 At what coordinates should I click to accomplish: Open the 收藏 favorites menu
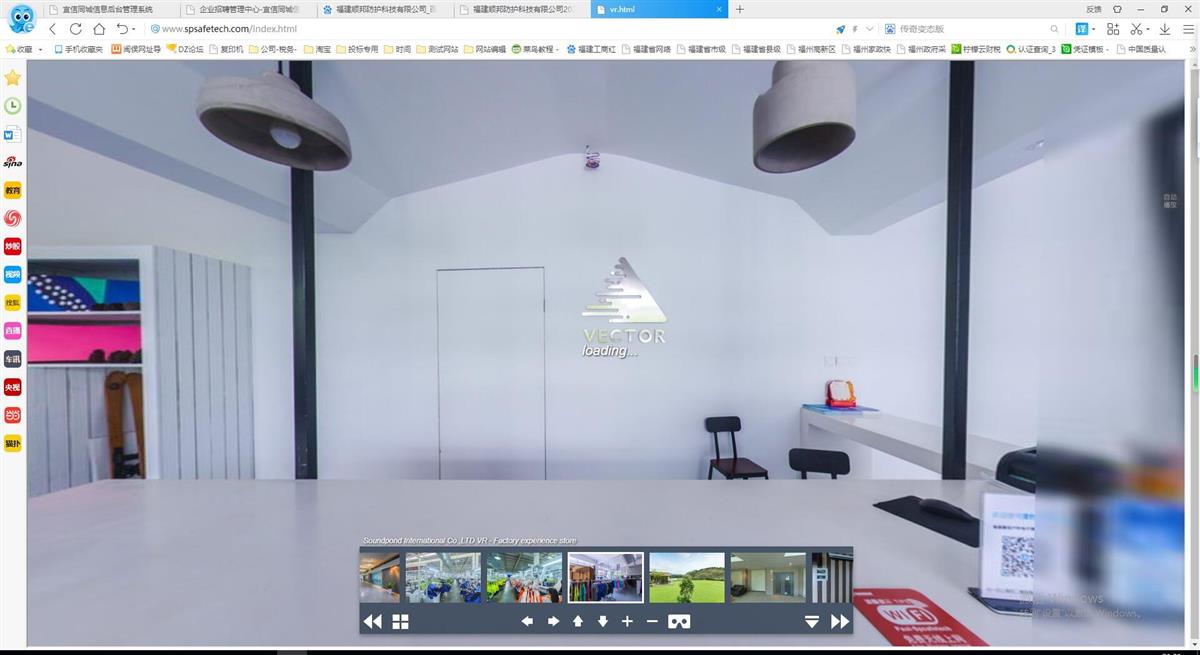point(23,49)
